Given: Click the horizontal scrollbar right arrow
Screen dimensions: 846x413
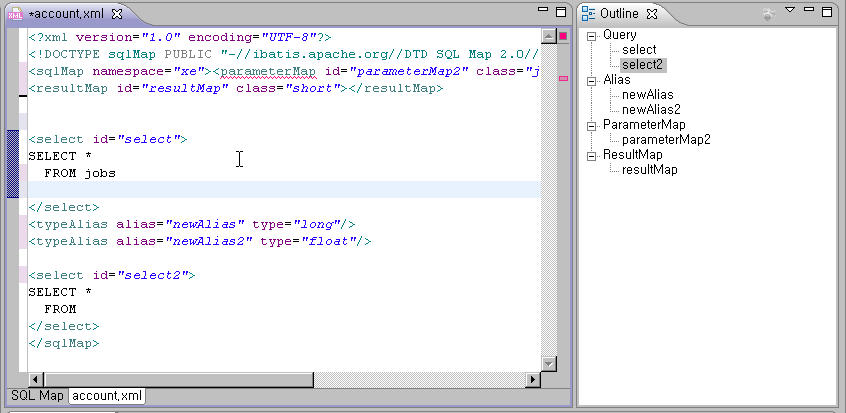Looking at the screenshot, I should (x=532, y=379).
